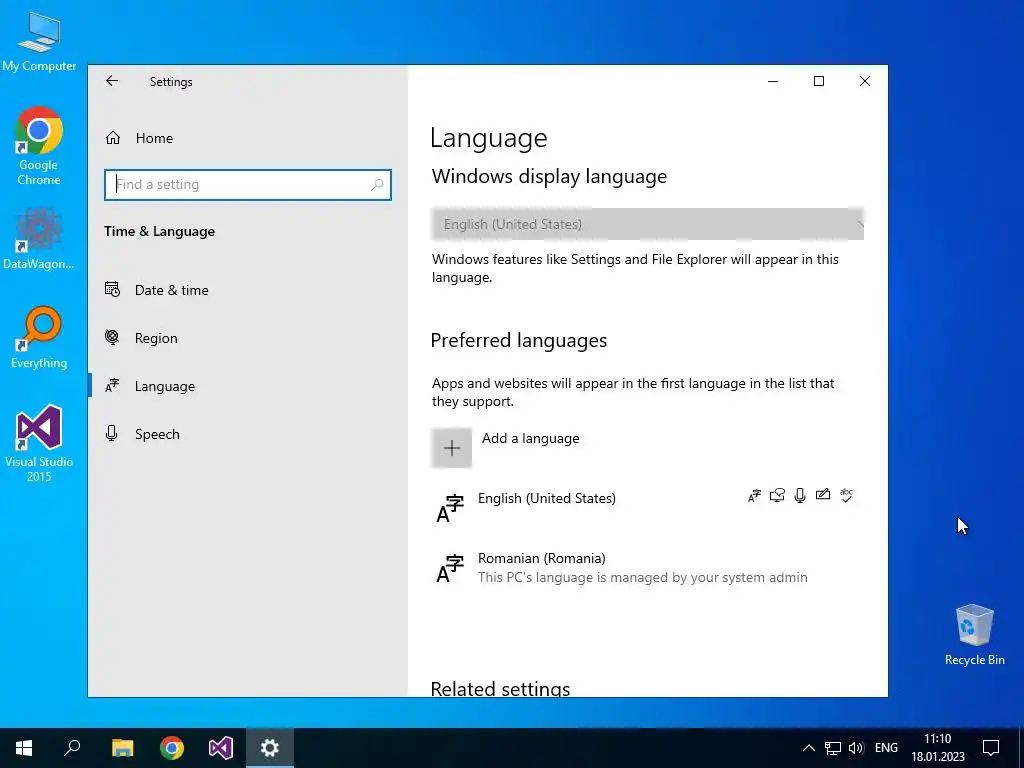This screenshot has height=768, width=1024.
Task: Click the volume speaker tray icon
Action: 856,748
